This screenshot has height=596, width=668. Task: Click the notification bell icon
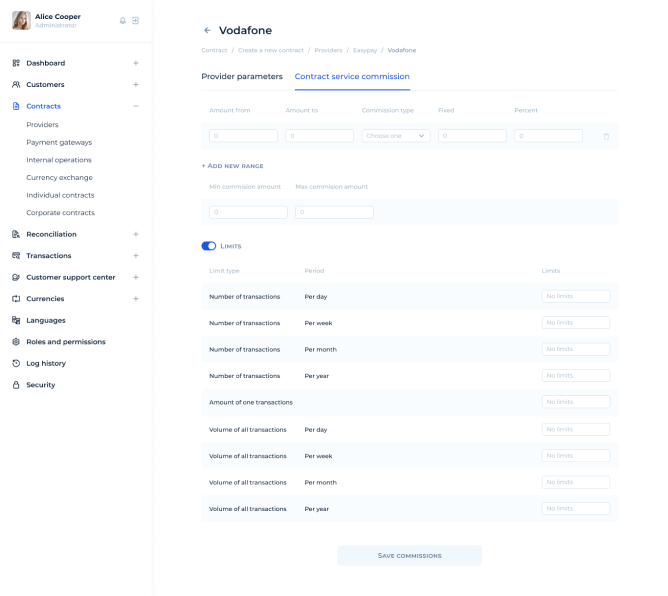123,20
